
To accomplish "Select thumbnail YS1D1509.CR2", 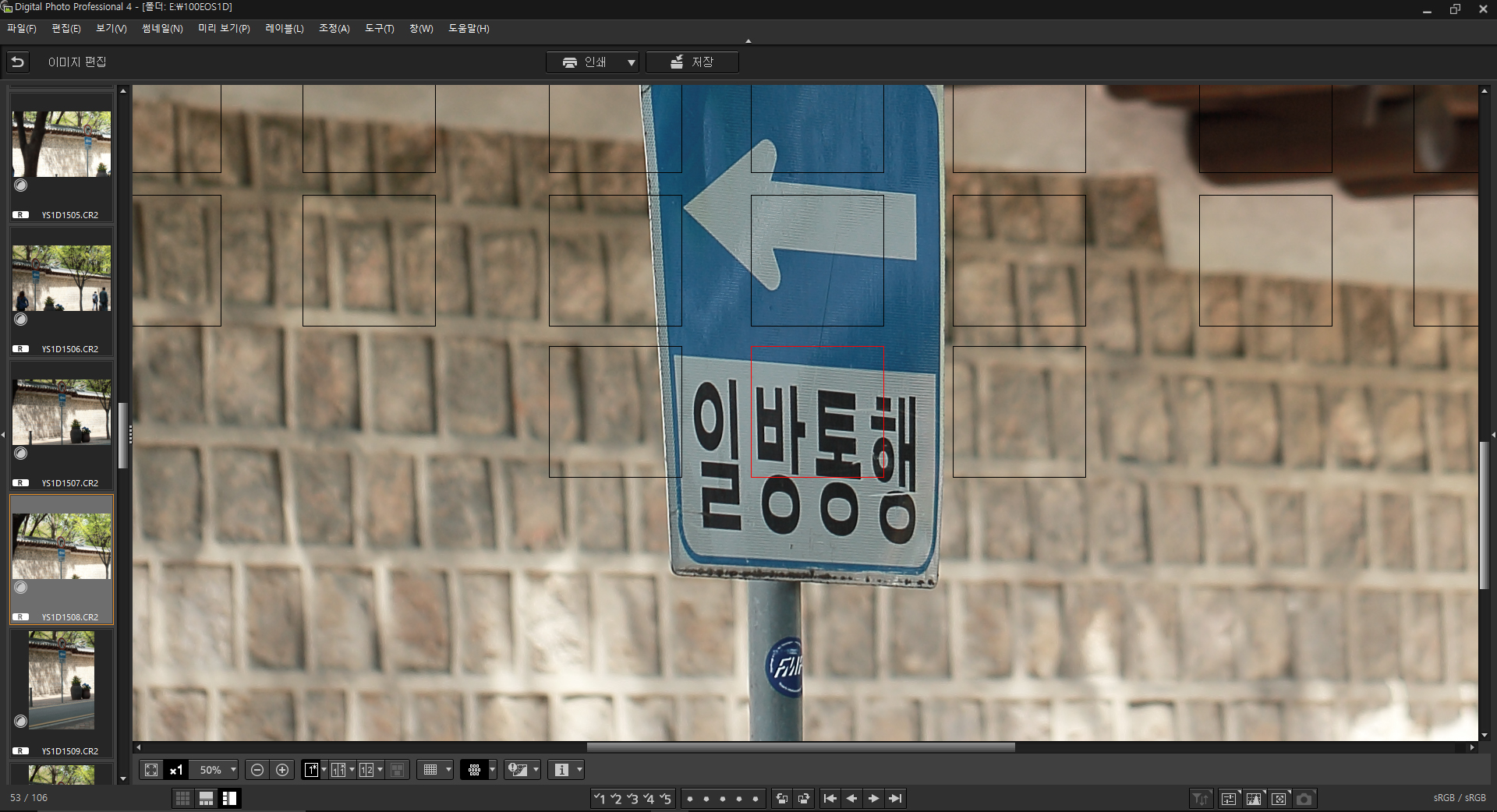I will [x=62, y=694].
